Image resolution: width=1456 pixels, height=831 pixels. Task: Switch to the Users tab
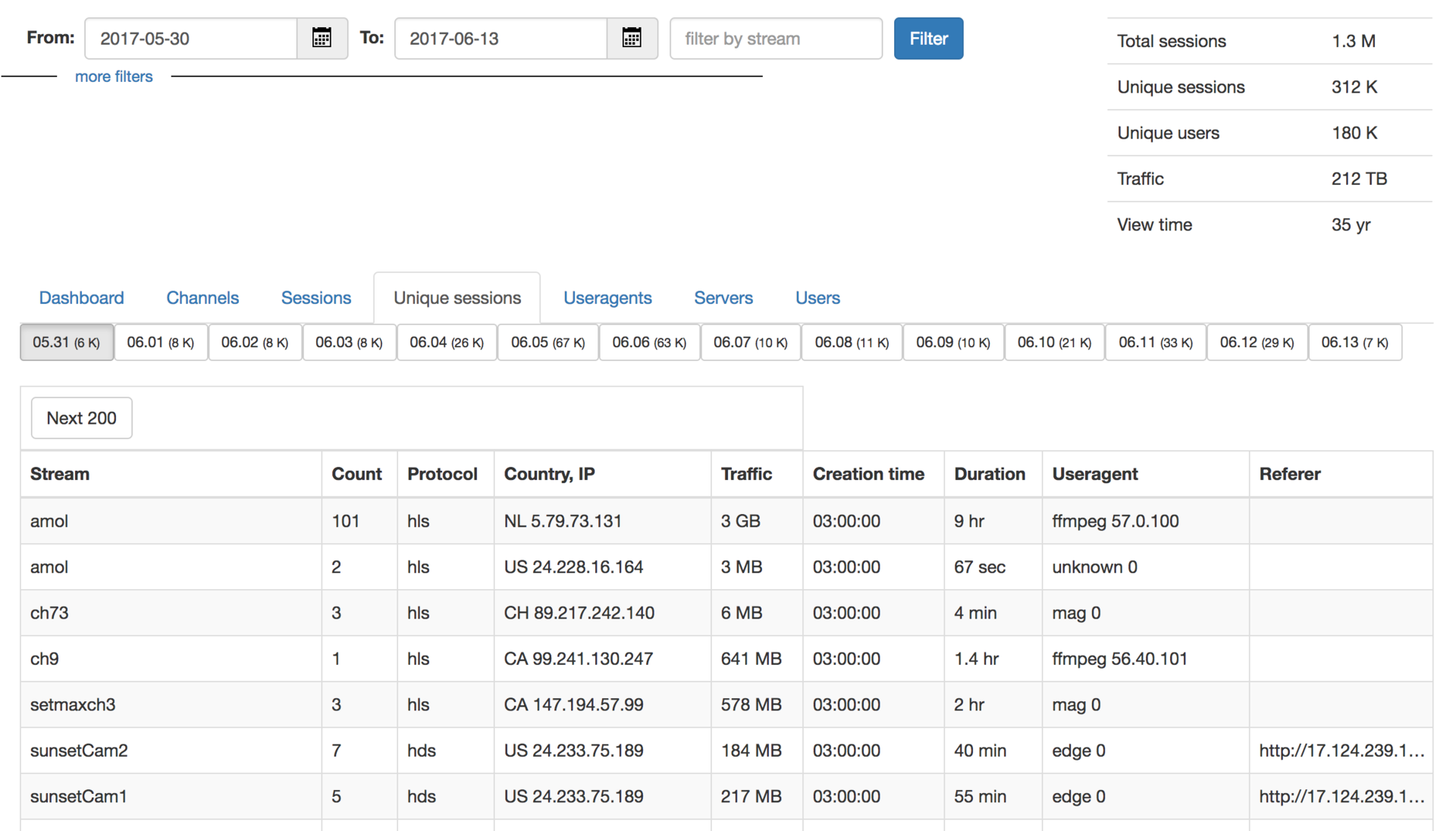click(x=817, y=298)
